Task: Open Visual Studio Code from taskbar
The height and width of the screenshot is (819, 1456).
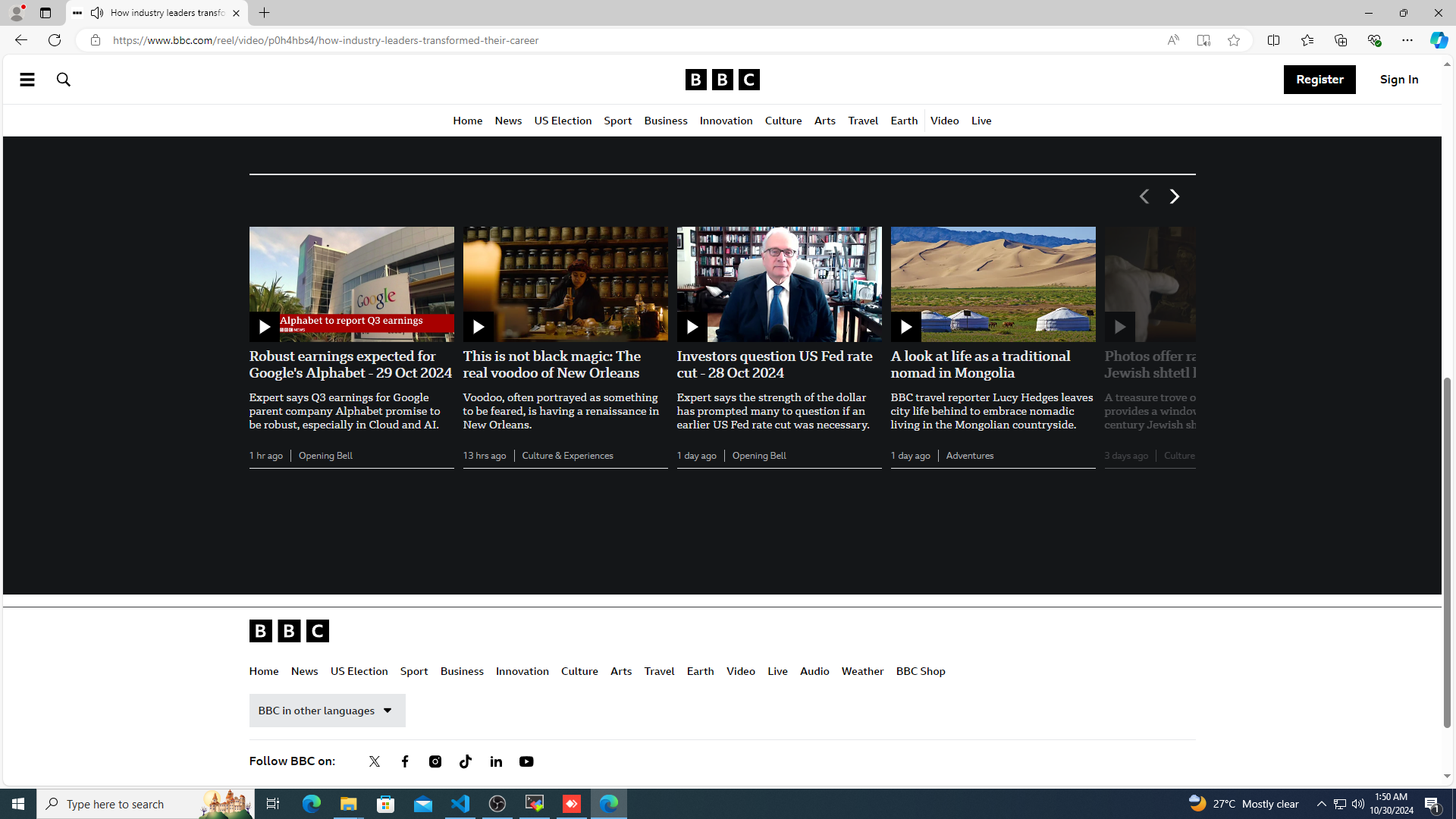Action: click(460, 804)
